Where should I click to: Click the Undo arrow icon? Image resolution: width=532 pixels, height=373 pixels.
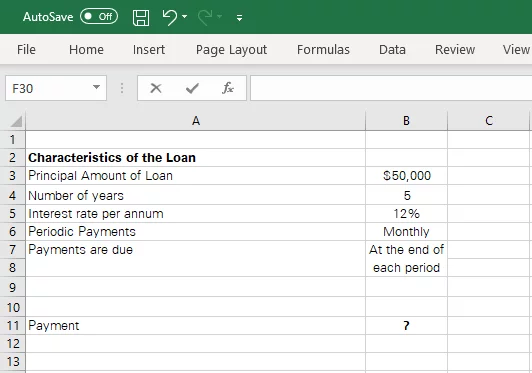[x=169, y=17]
